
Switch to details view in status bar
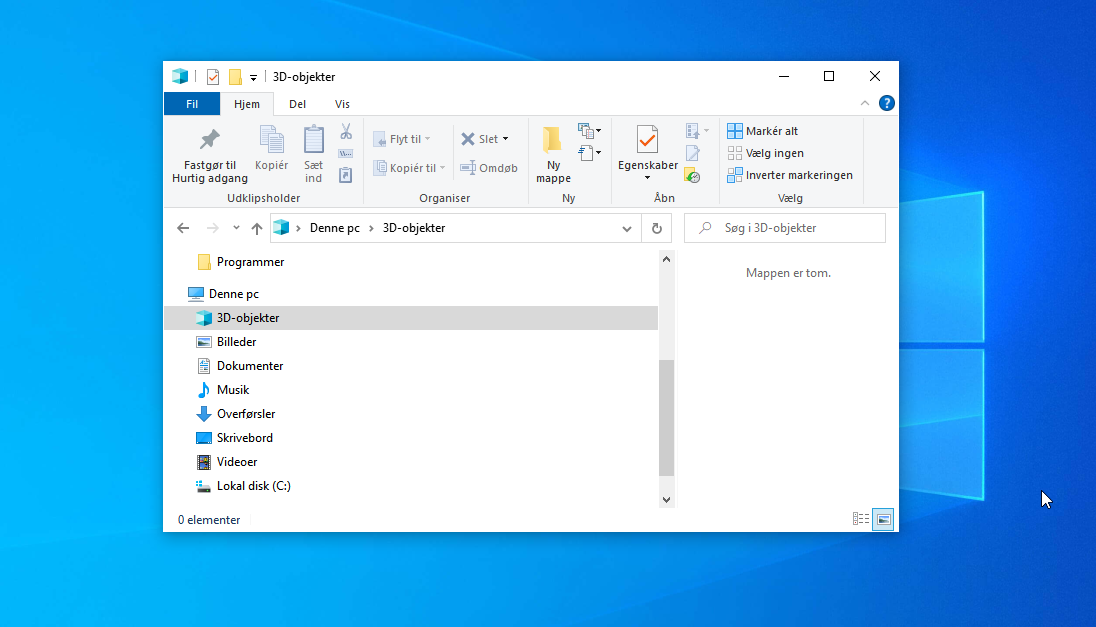861,519
